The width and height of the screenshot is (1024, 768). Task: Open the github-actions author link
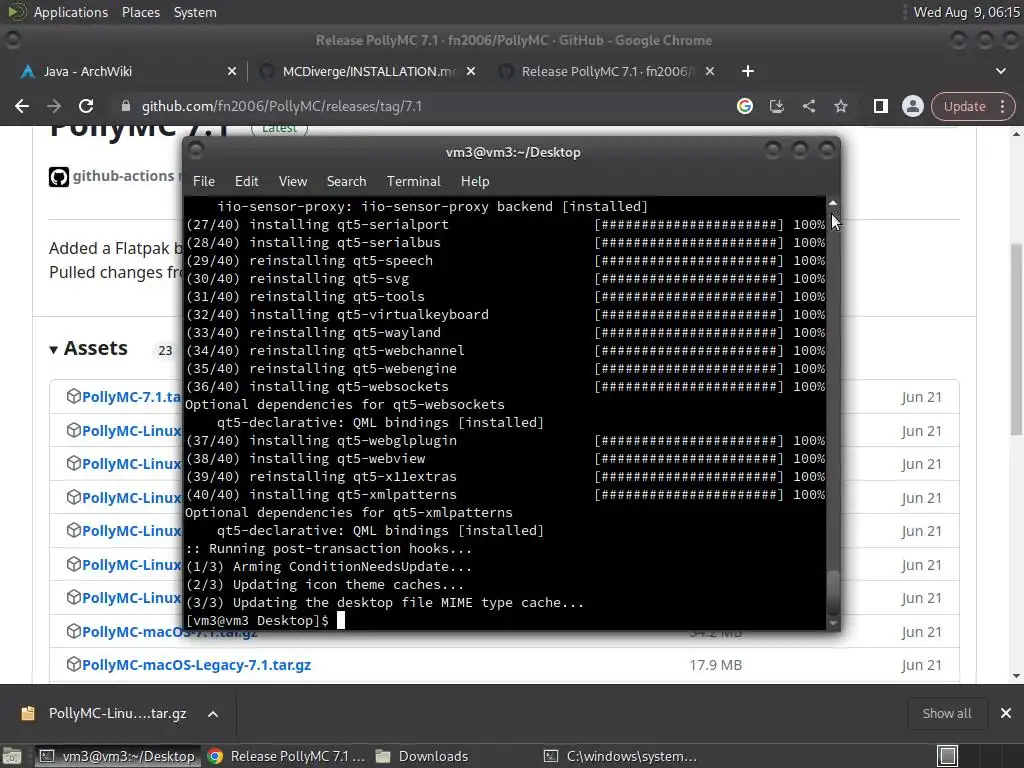123,176
